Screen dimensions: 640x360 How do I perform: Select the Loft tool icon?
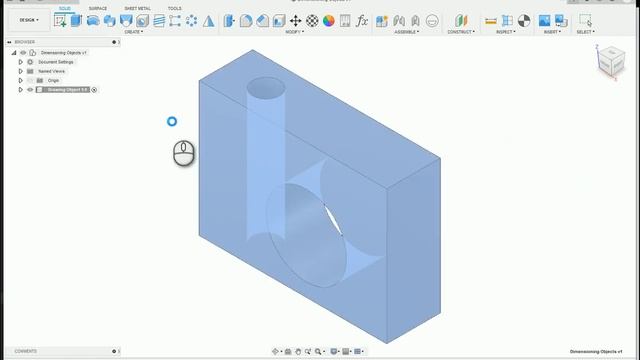tap(126, 20)
